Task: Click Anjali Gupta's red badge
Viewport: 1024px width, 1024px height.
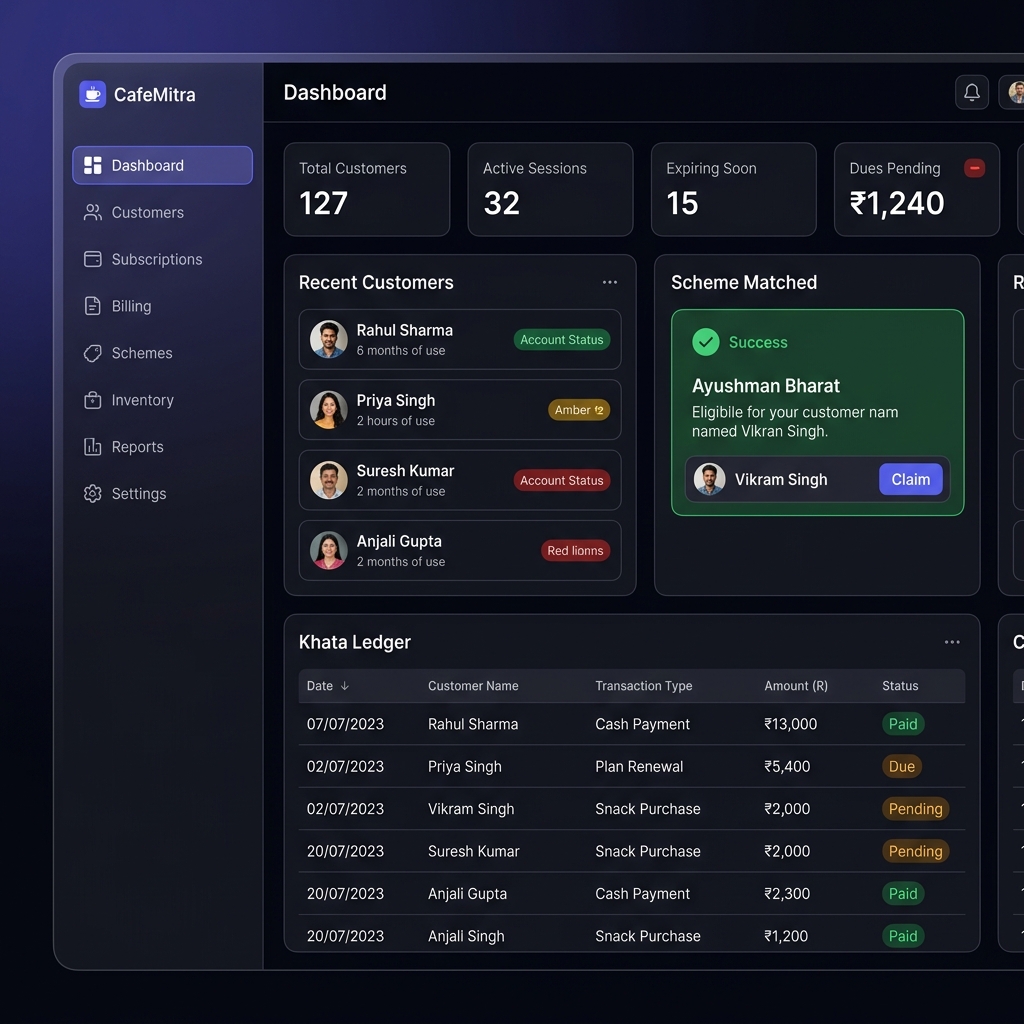Action: coord(575,551)
